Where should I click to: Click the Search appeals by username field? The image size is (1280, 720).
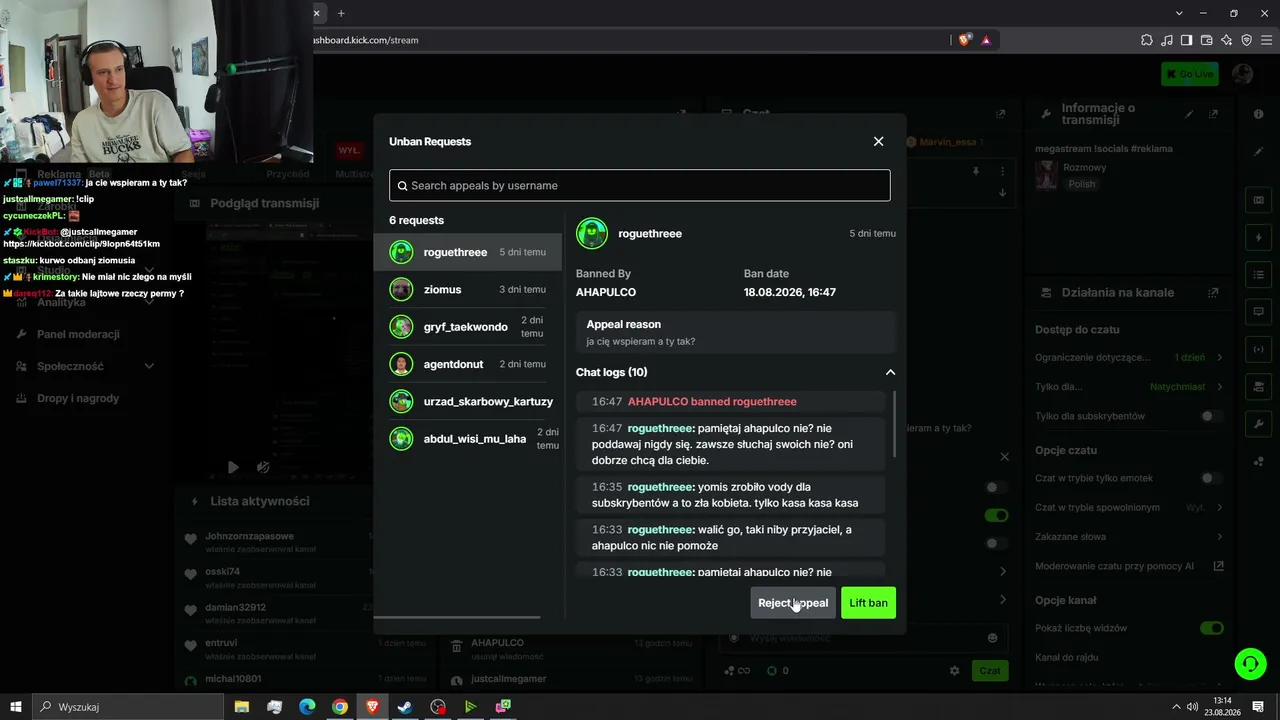pos(640,185)
